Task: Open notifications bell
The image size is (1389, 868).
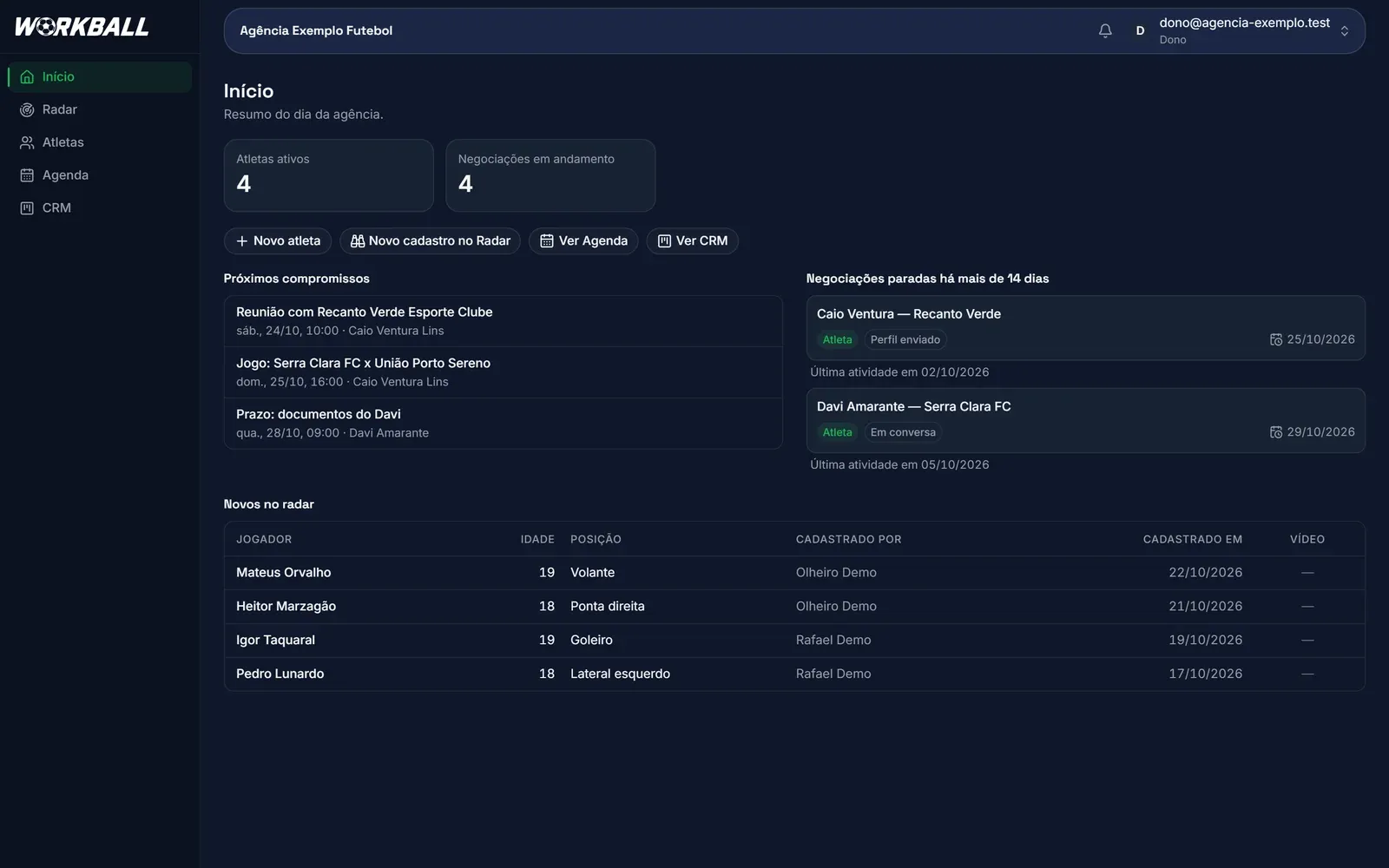Action: tap(1105, 30)
